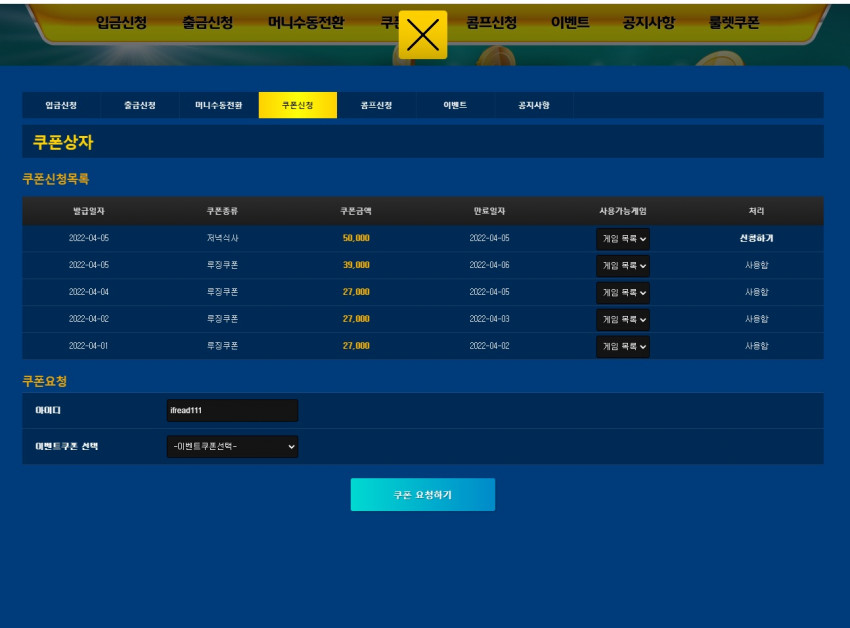Open 입금신청 in the gold header menu
The width and height of the screenshot is (850, 628).
click(x=121, y=23)
